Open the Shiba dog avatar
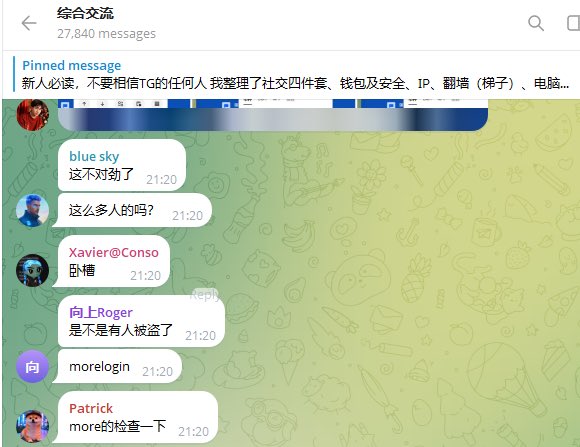Viewport: 580px width, 447px height. [33, 426]
